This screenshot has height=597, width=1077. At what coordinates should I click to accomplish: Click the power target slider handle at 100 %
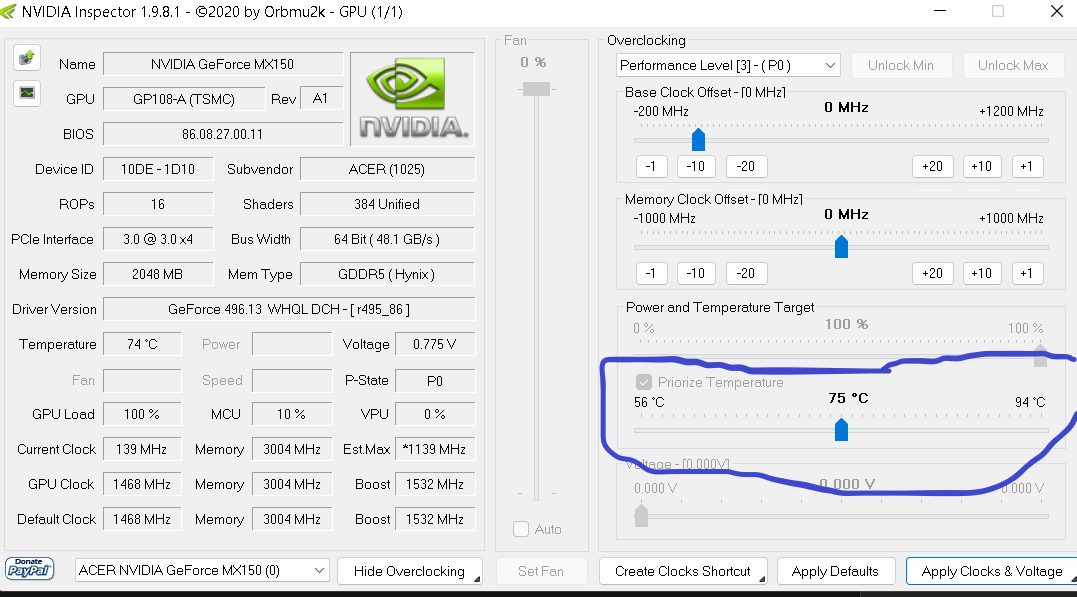click(1041, 355)
